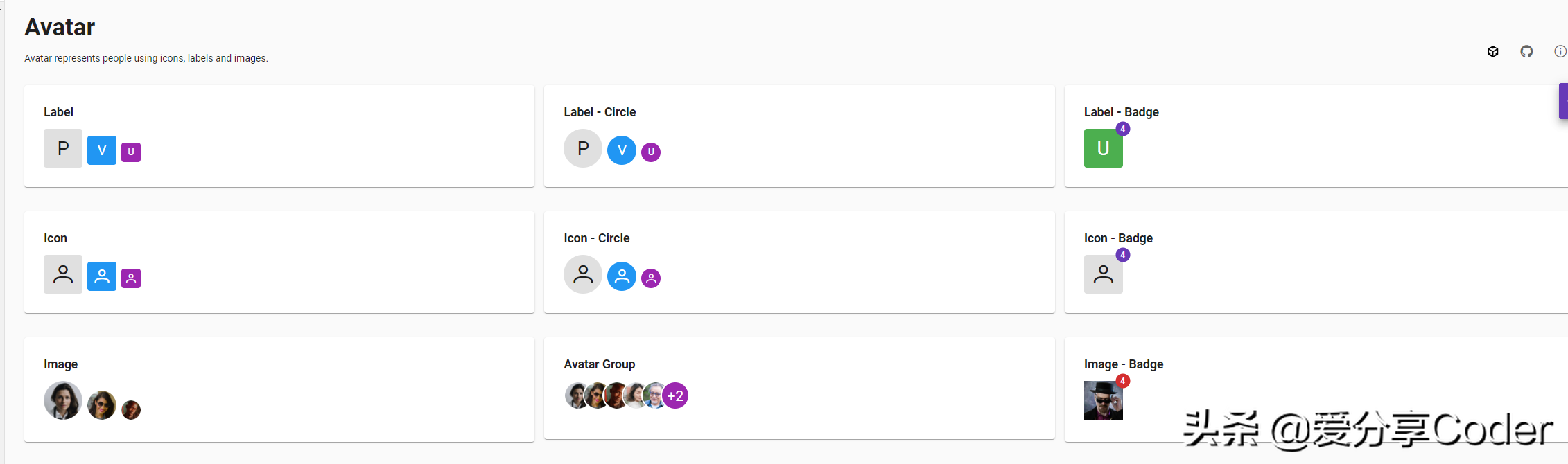Image resolution: width=1568 pixels, height=464 pixels.
Task: Select the blue circular user icon
Action: pos(622,276)
